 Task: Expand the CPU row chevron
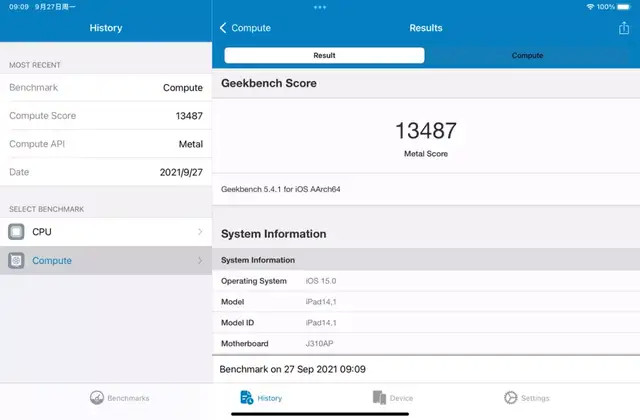pyautogui.click(x=200, y=232)
